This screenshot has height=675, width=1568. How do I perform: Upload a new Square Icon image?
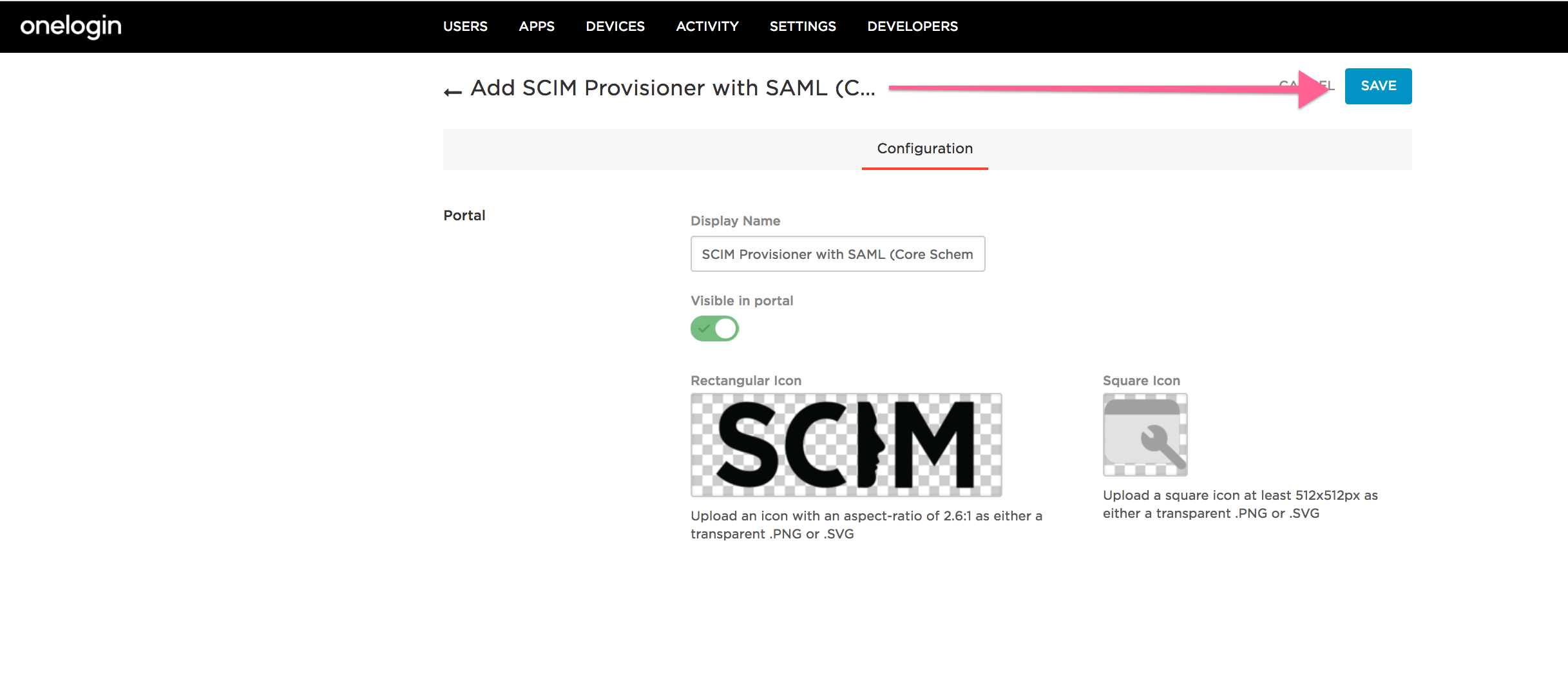1145,435
